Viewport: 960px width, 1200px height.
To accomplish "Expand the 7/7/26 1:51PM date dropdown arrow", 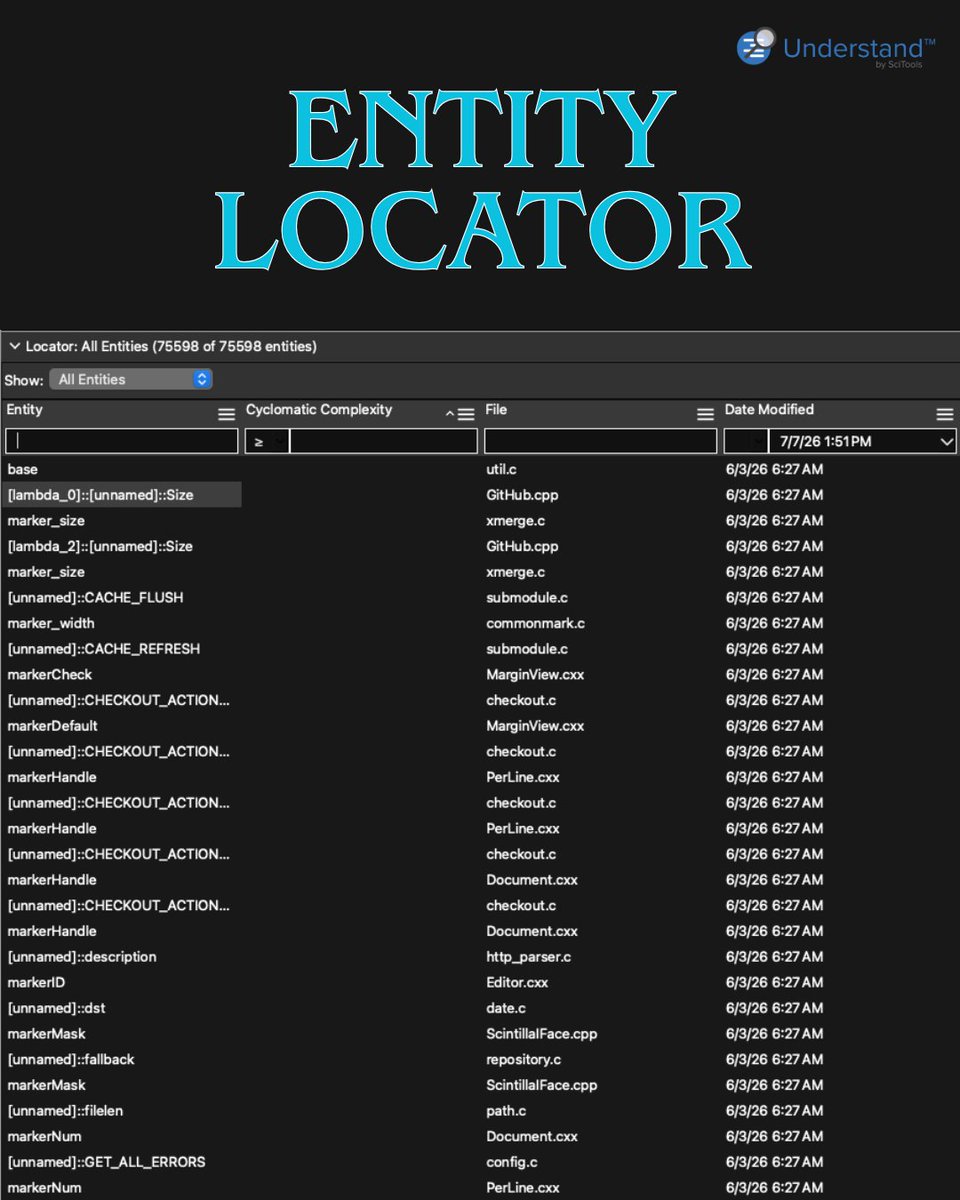I will pos(946,442).
